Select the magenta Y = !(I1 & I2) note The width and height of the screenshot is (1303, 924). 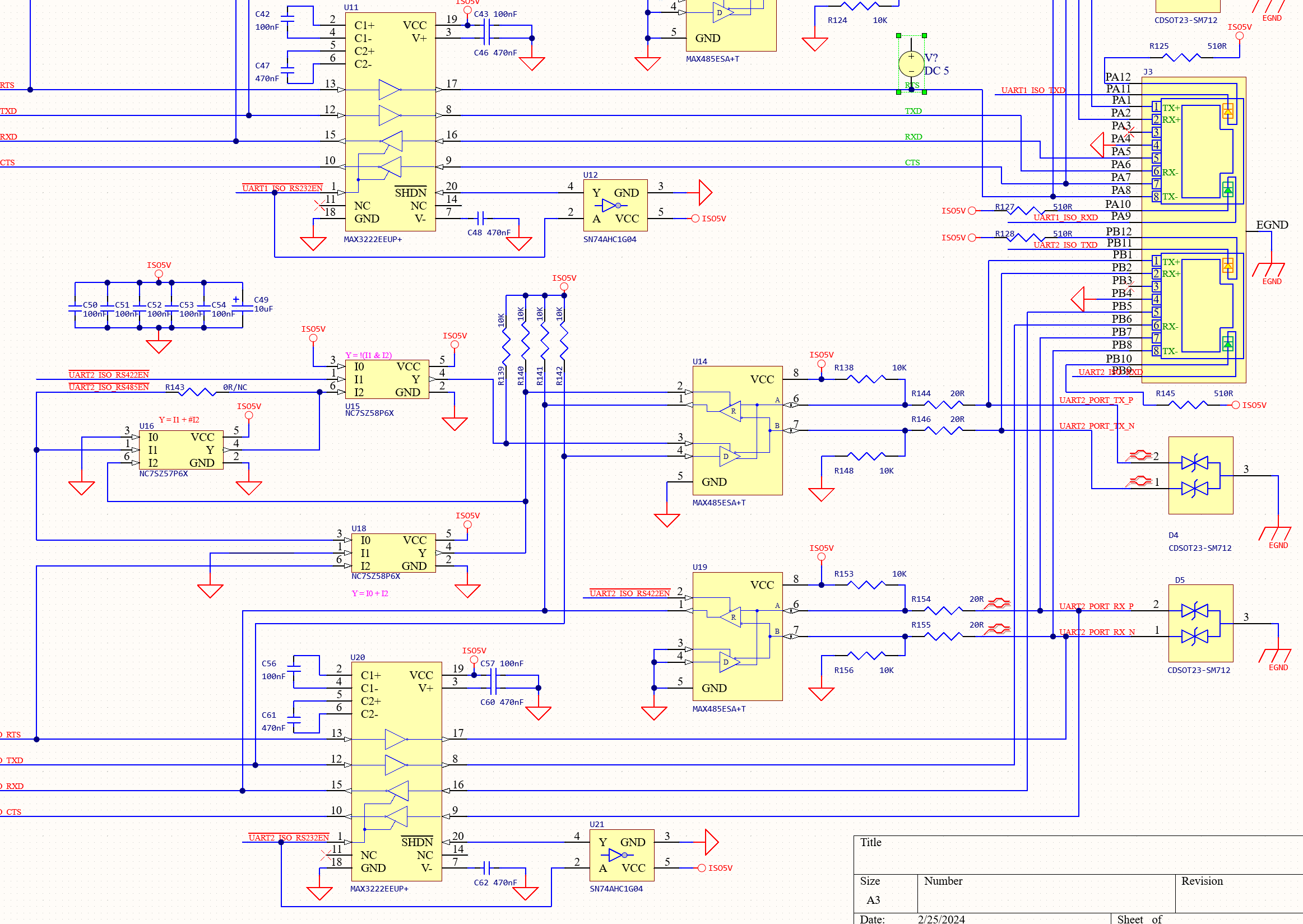coord(368,355)
